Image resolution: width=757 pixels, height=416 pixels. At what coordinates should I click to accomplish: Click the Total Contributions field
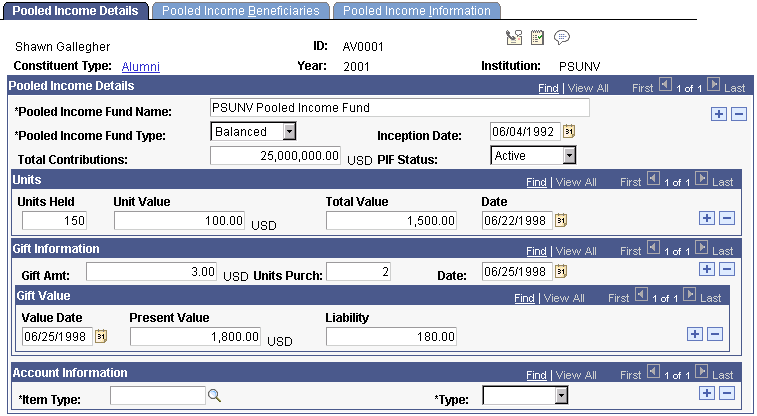(275, 155)
